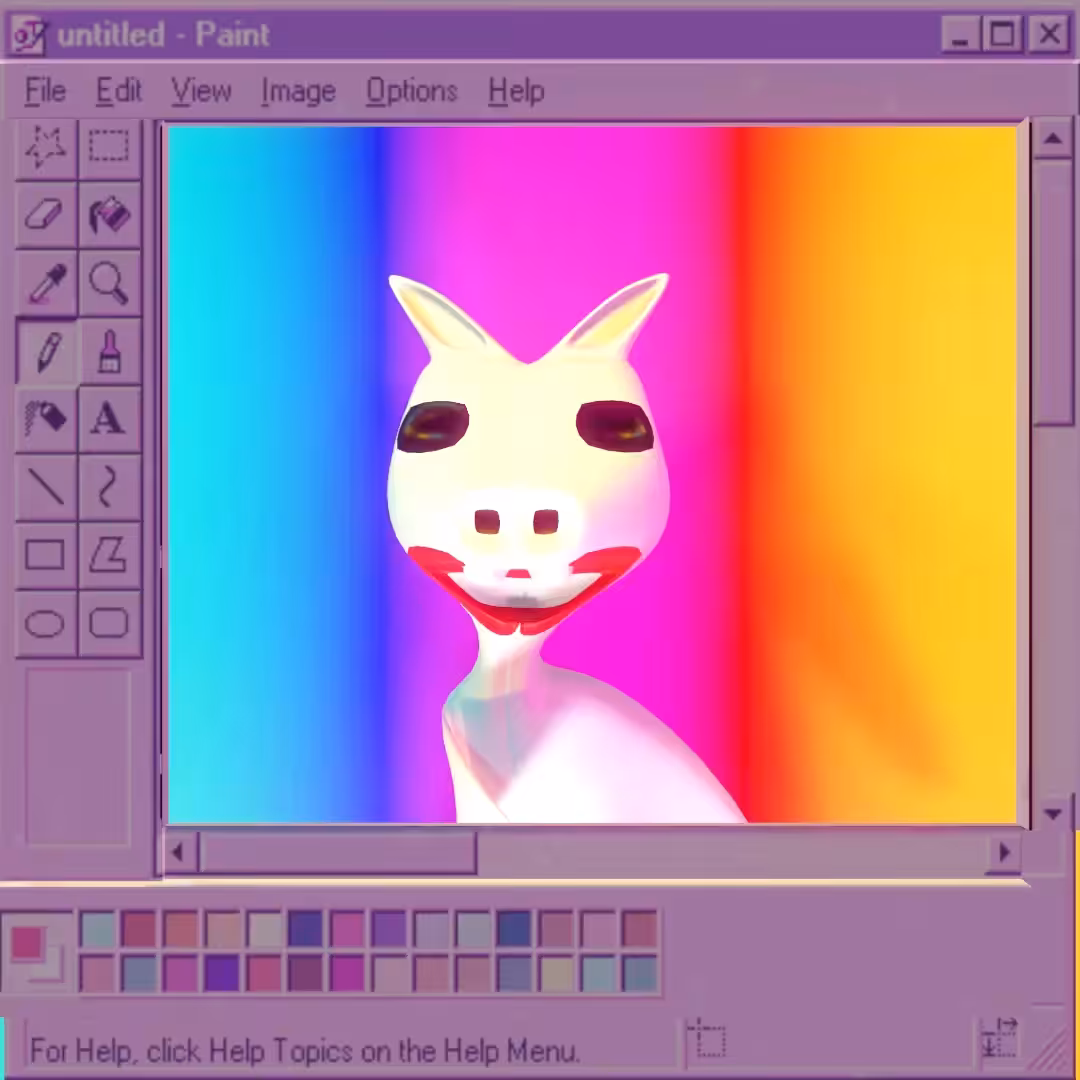The height and width of the screenshot is (1080, 1080).
Task: Open the Image menu
Action: click(x=298, y=91)
